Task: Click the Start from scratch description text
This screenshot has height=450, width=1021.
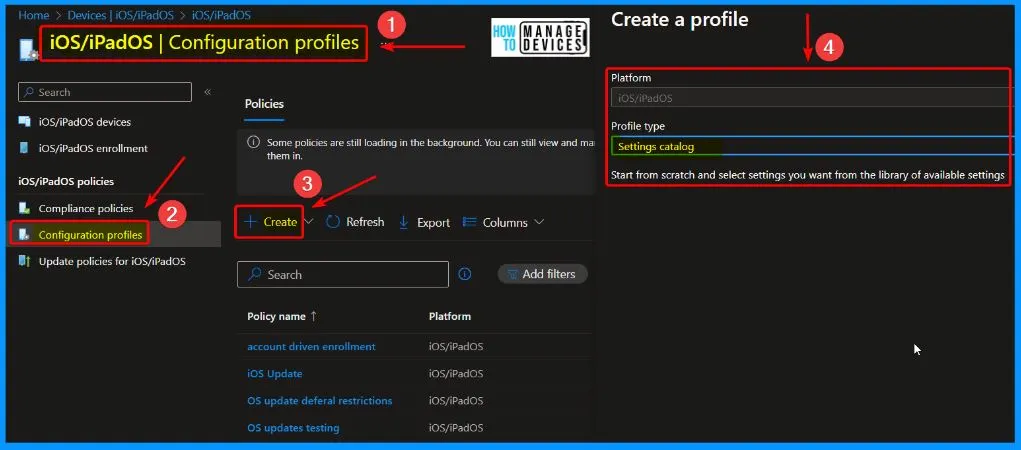Action: [807, 175]
